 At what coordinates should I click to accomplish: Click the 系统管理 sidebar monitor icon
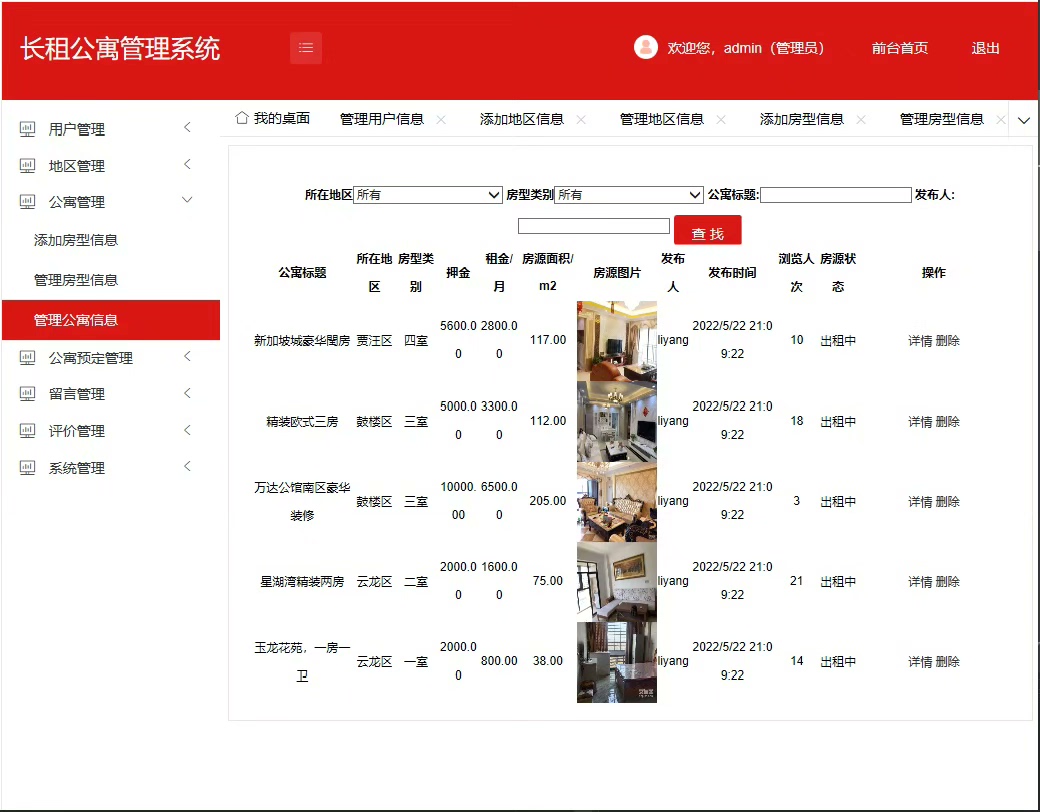point(27,468)
